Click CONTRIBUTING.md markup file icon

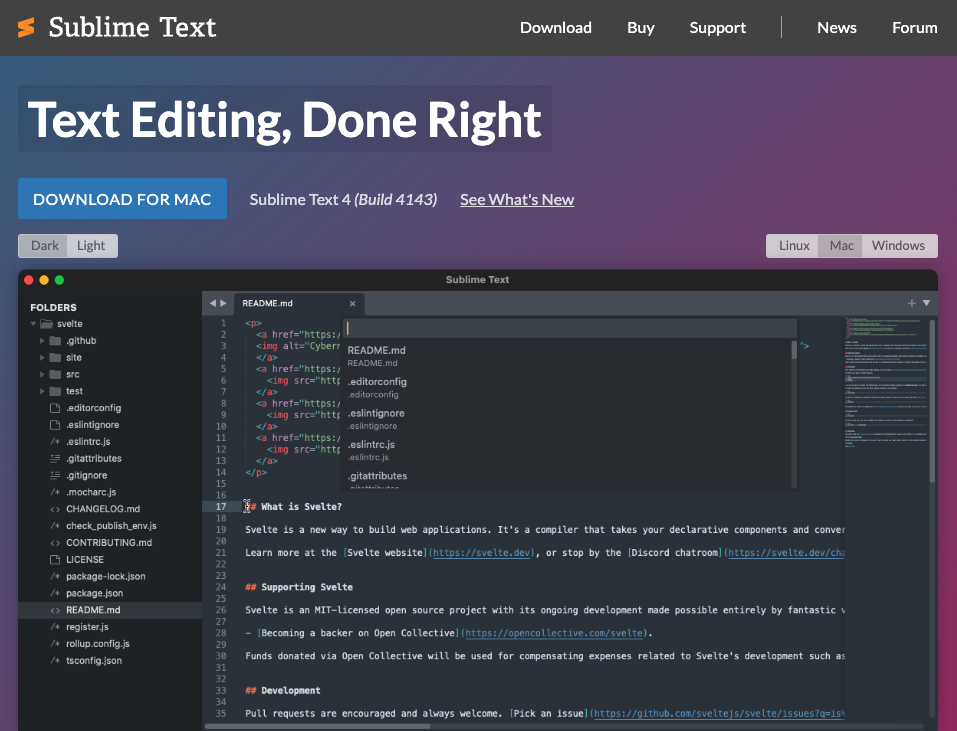[55, 542]
